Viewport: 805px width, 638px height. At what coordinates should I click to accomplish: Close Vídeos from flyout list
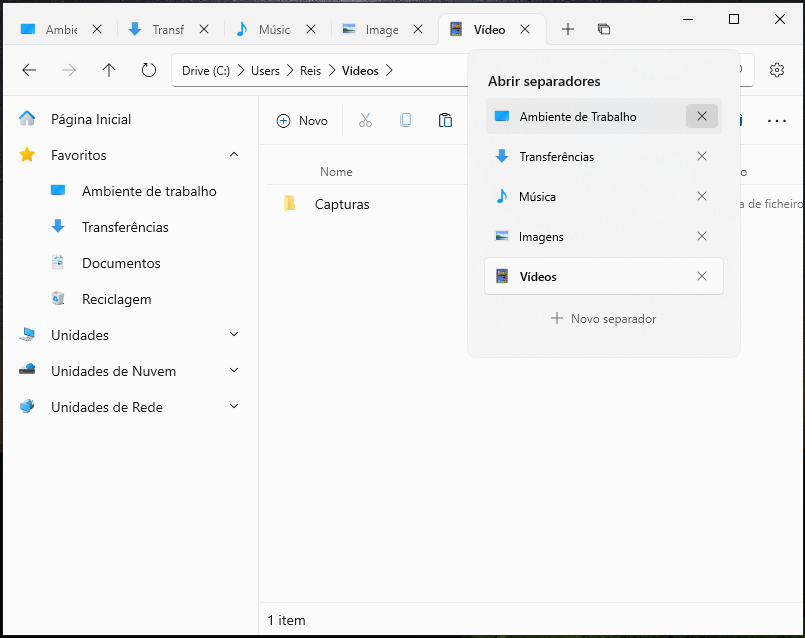tap(702, 277)
